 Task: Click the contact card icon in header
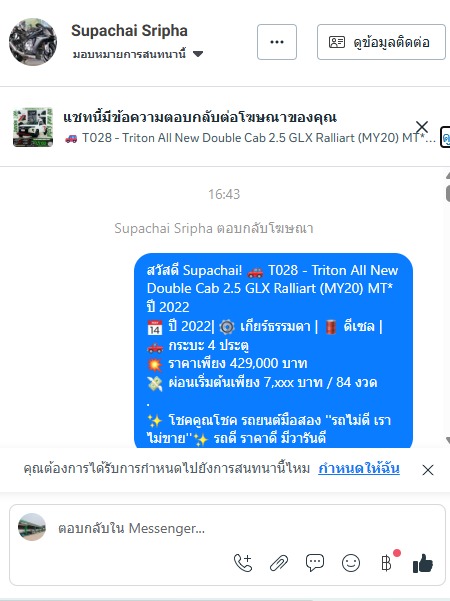click(337, 42)
